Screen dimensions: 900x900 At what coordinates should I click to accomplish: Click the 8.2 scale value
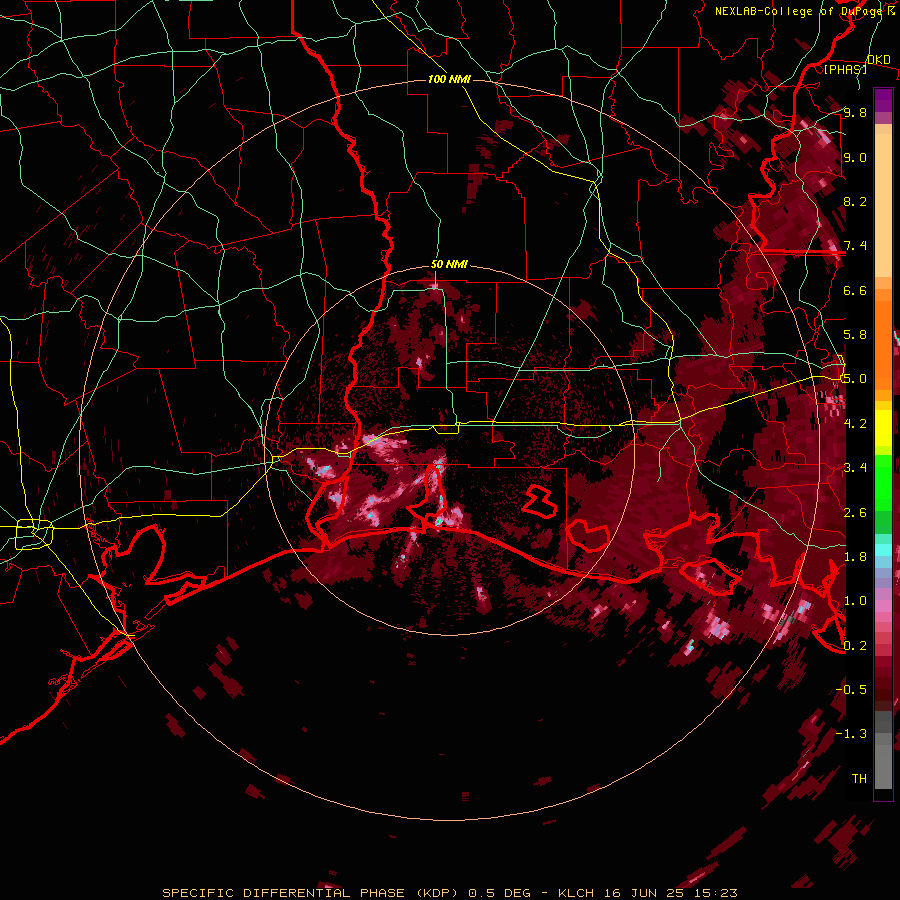[x=855, y=201]
